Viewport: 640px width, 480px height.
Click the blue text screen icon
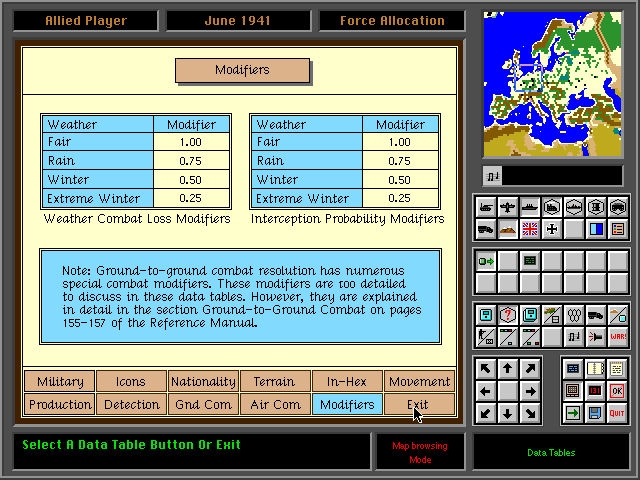point(572,369)
